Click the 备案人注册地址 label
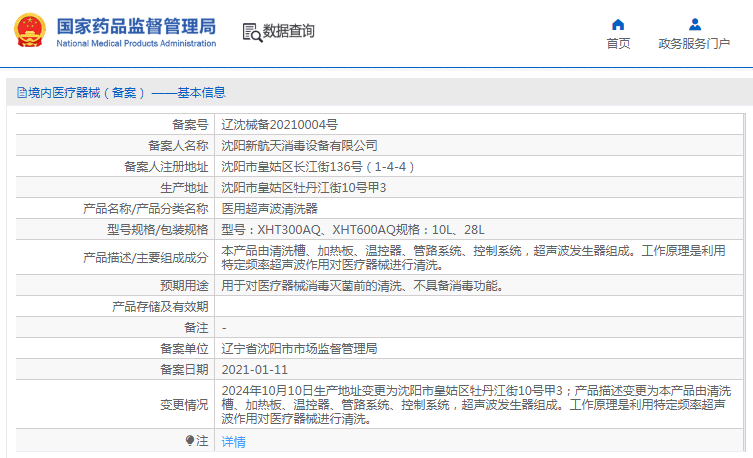The width and height of the screenshot is (753, 458). click(166, 167)
